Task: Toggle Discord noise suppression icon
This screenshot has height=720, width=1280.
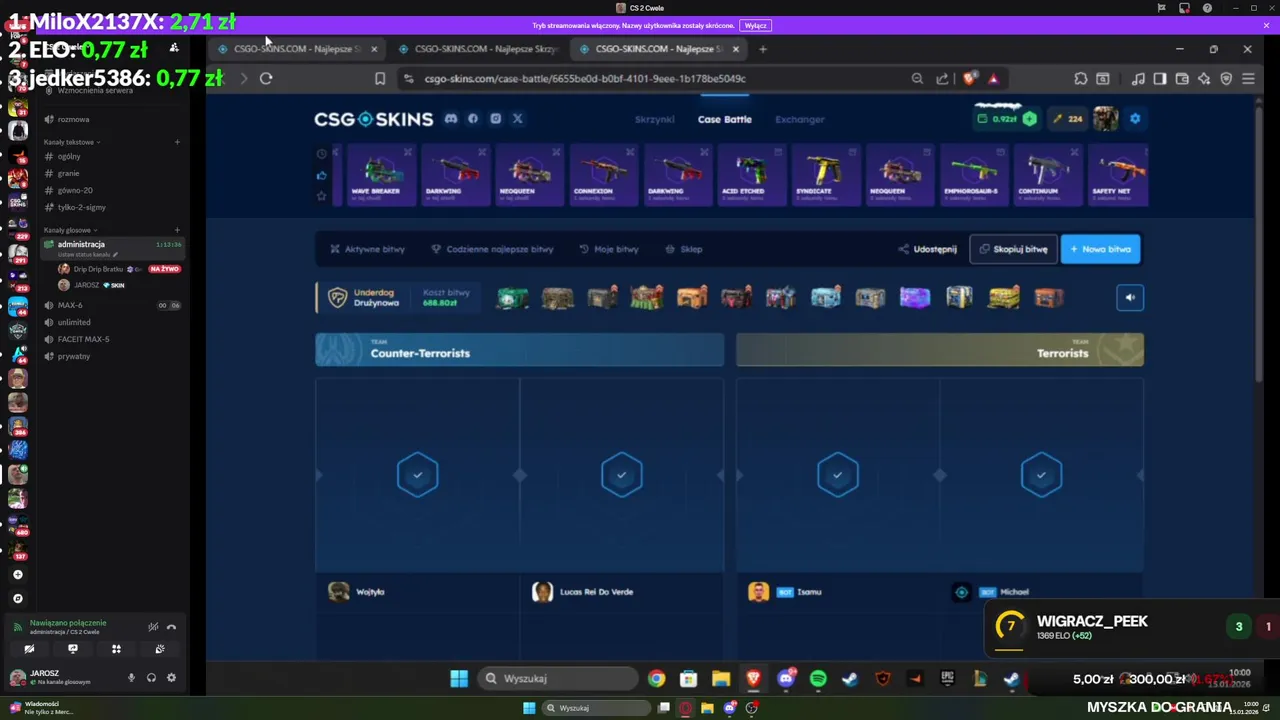Action: click(153, 627)
